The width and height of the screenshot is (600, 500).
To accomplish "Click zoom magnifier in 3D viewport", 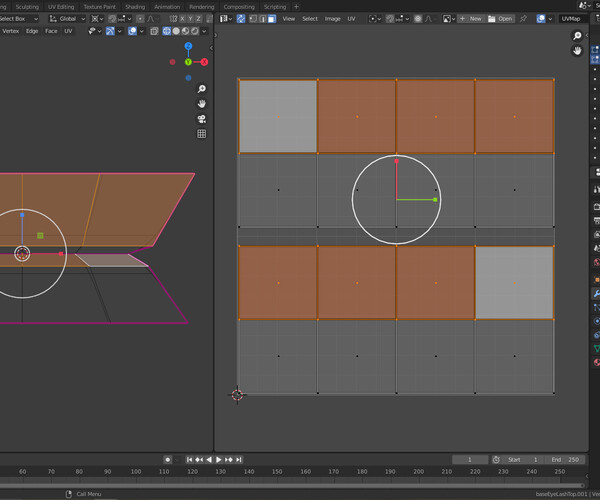I will (x=202, y=89).
